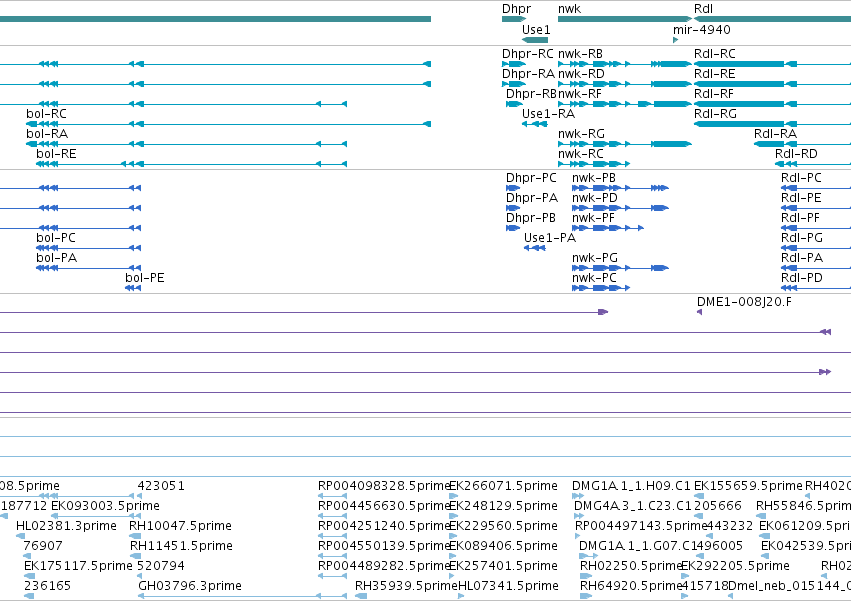
Task: Select transcript Dhpr-RB
Action: tap(531, 94)
